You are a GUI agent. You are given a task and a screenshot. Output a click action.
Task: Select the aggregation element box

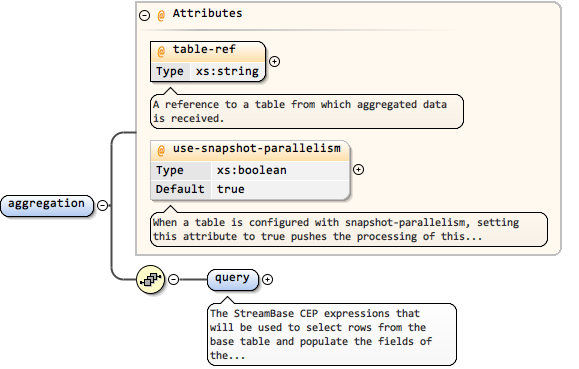47,205
